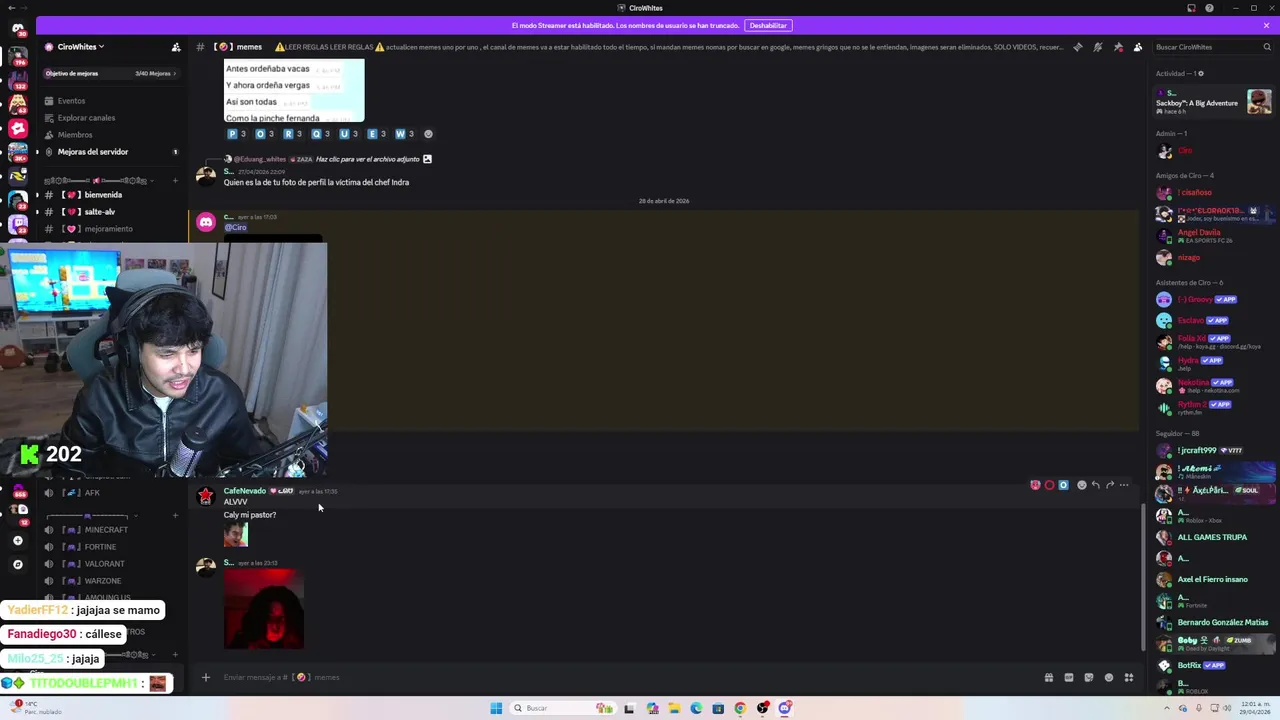Open the bienvenida text channel
The image size is (1280, 720).
[110, 195]
